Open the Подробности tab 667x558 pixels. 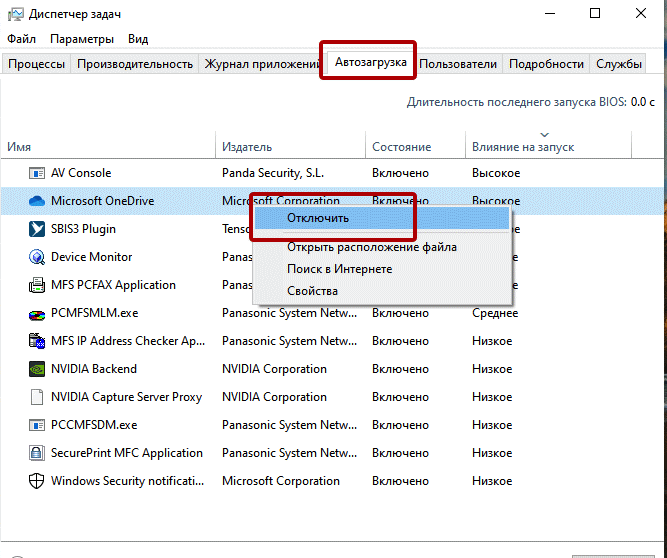546,64
